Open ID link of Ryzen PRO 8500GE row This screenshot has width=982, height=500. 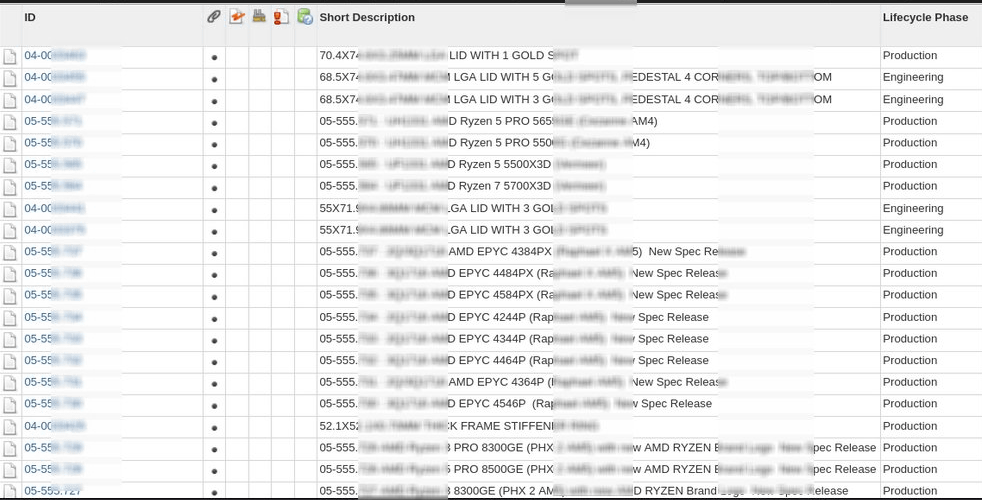53,470
